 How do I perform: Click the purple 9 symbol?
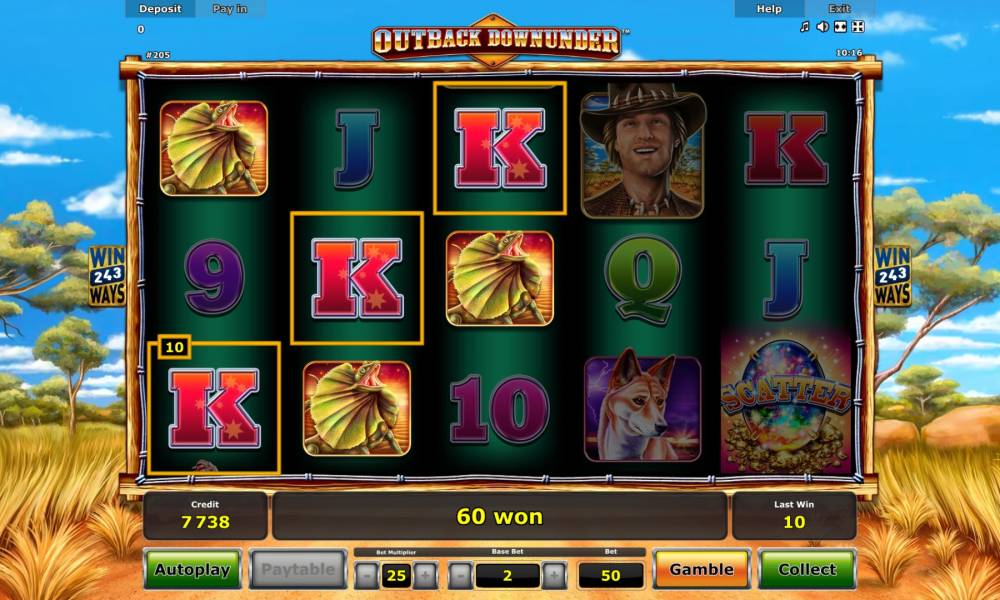214,277
